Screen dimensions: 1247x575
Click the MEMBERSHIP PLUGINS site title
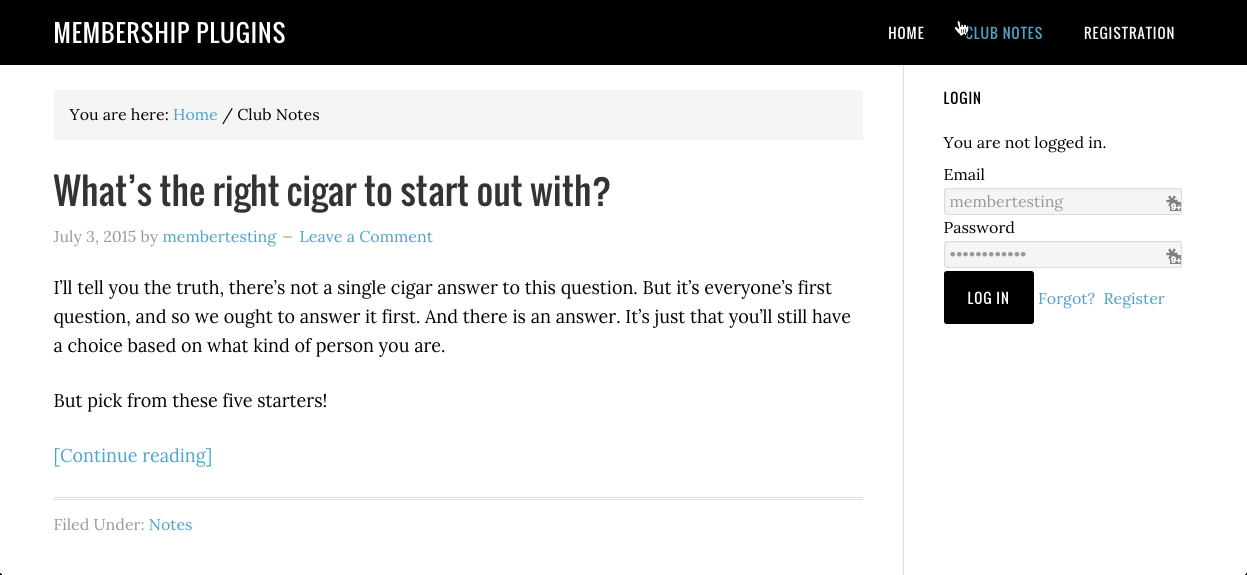[170, 33]
